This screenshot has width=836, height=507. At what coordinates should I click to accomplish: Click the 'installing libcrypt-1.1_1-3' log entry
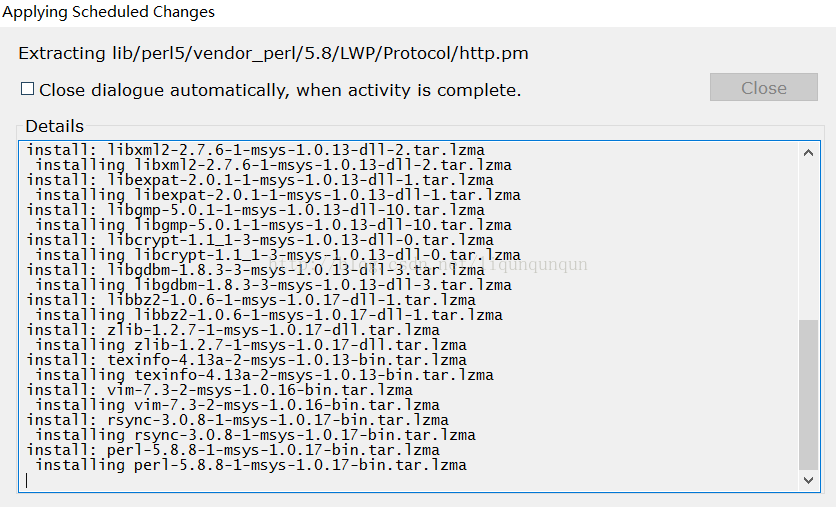[x=278, y=255]
